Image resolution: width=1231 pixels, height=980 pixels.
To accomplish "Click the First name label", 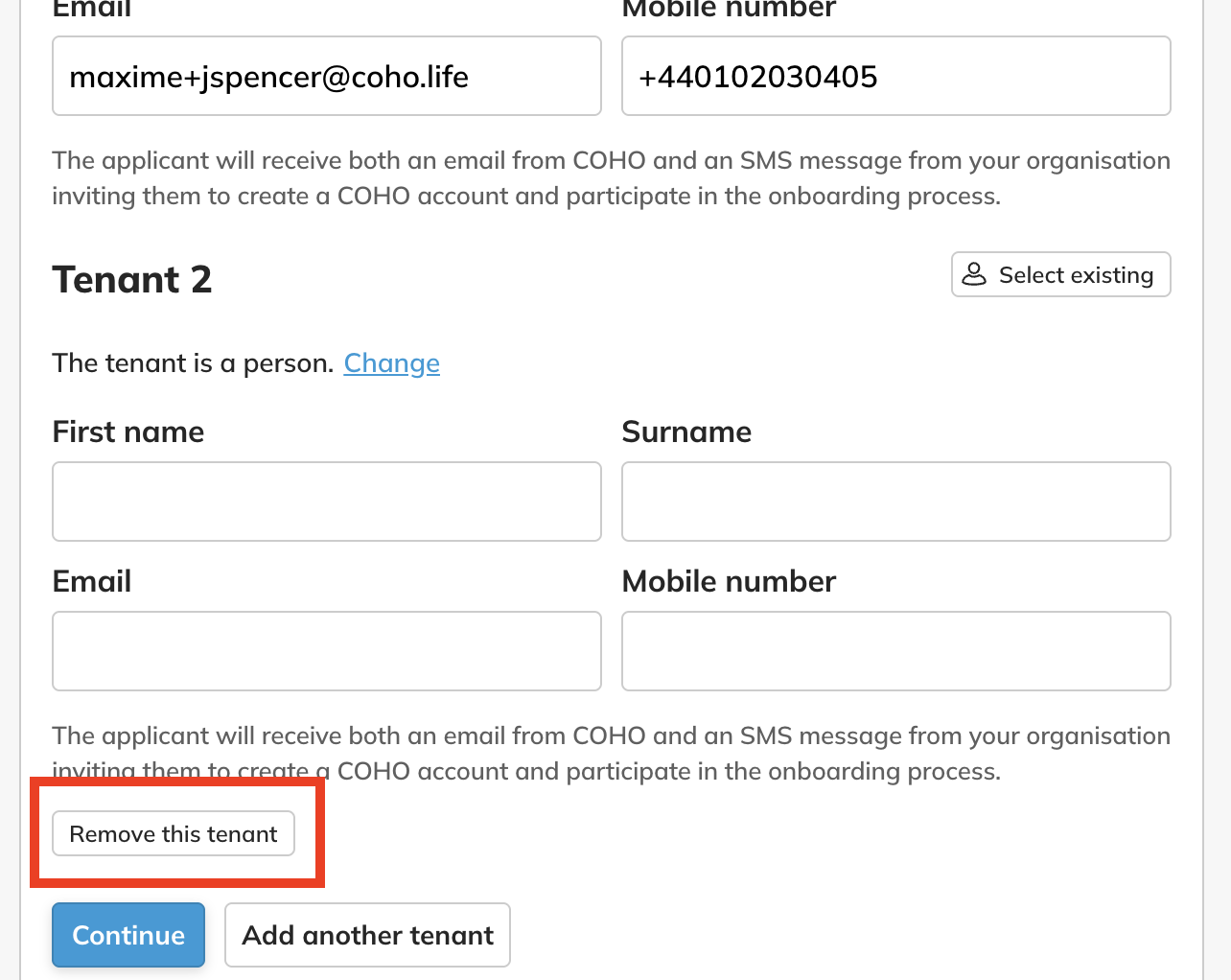I will [128, 432].
